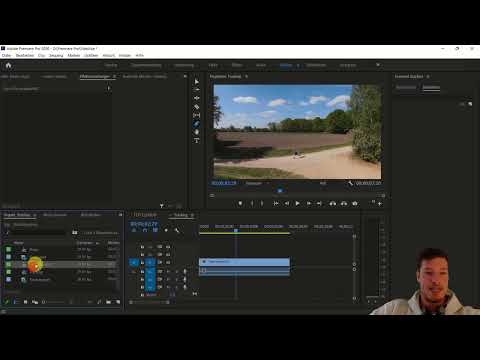Go to Out point in Program monitor
This screenshot has height=360, width=480.
(x=319, y=203)
